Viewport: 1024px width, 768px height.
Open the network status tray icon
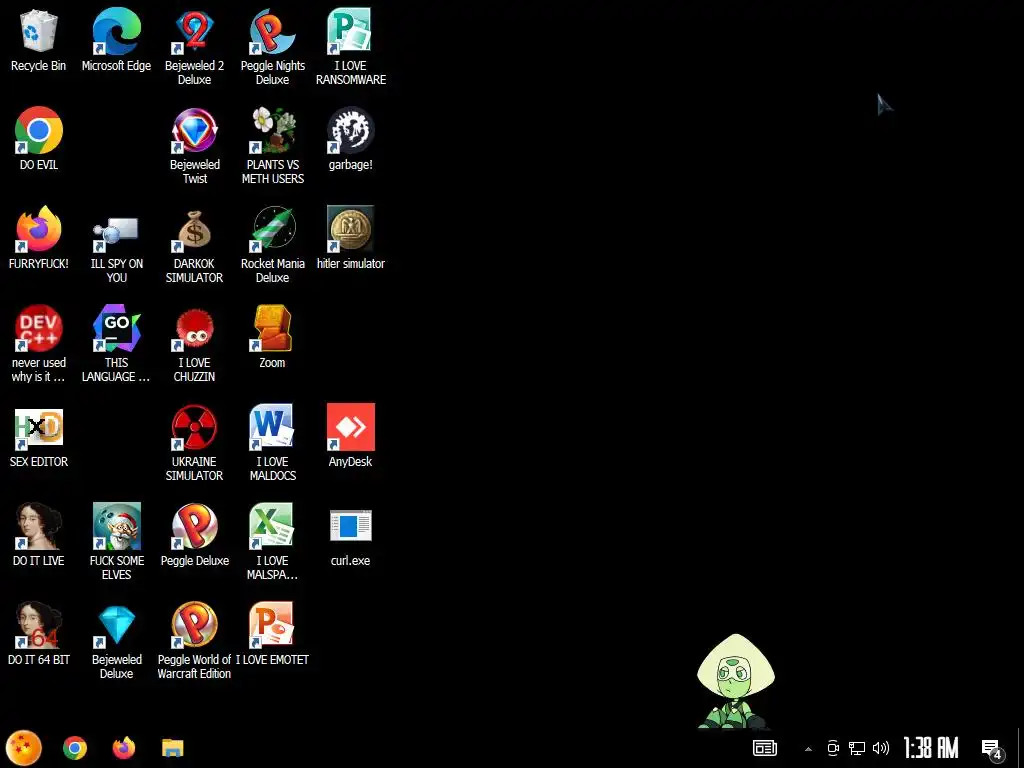(x=857, y=748)
